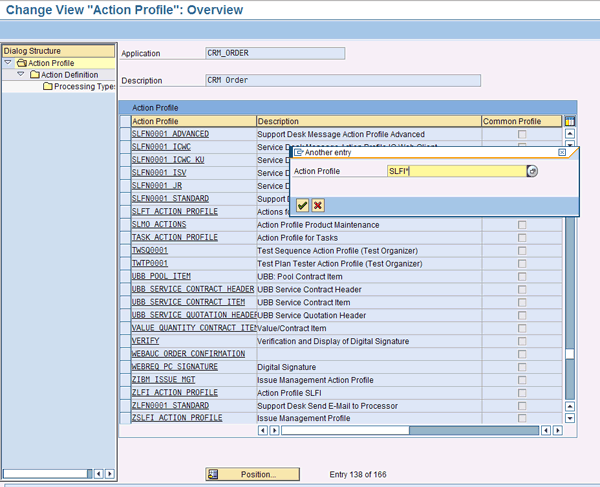Confirm the Another entry dialog with green checkmark

click(x=302, y=205)
